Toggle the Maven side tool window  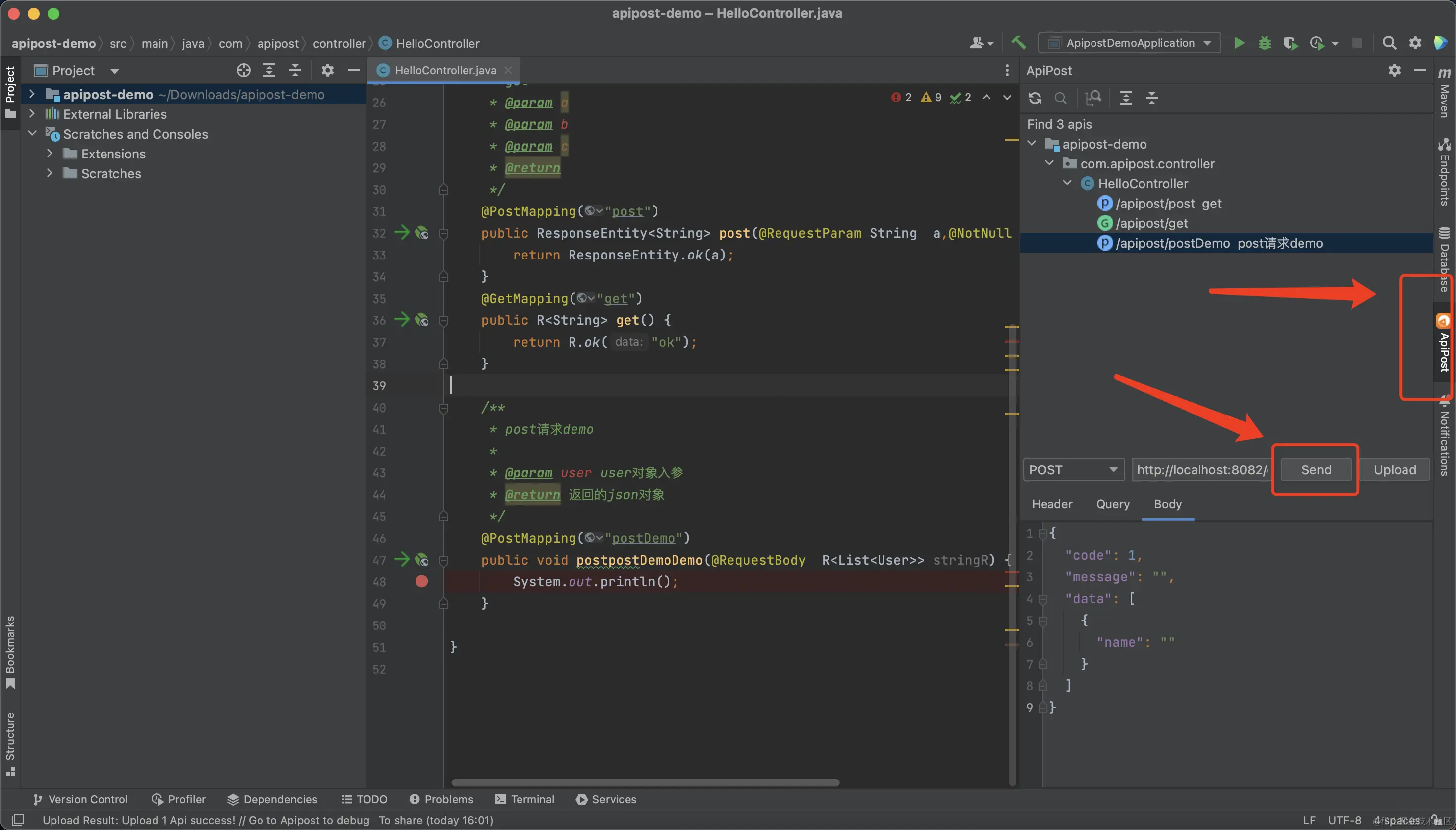point(1444,94)
